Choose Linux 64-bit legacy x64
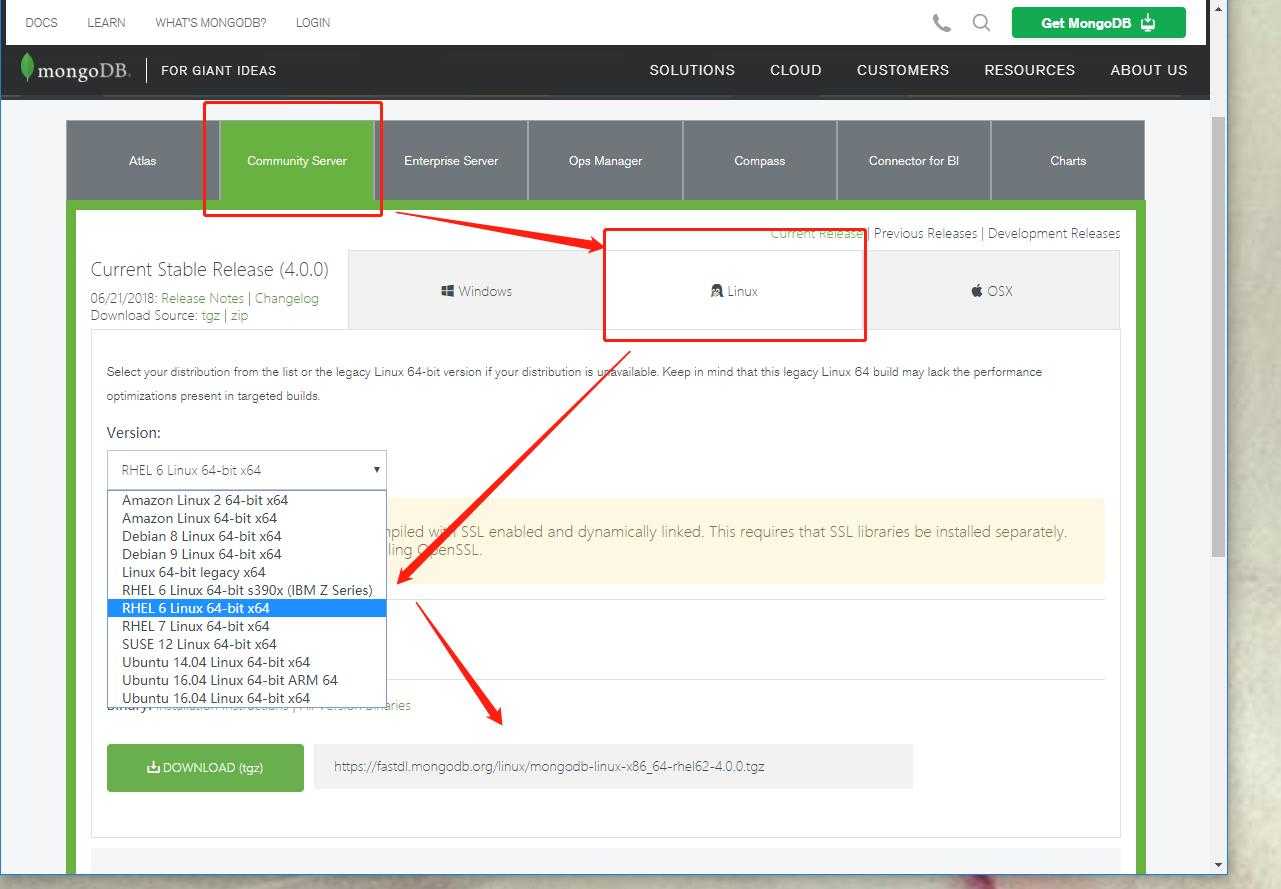This screenshot has width=1281, height=889. [x=246, y=572]
